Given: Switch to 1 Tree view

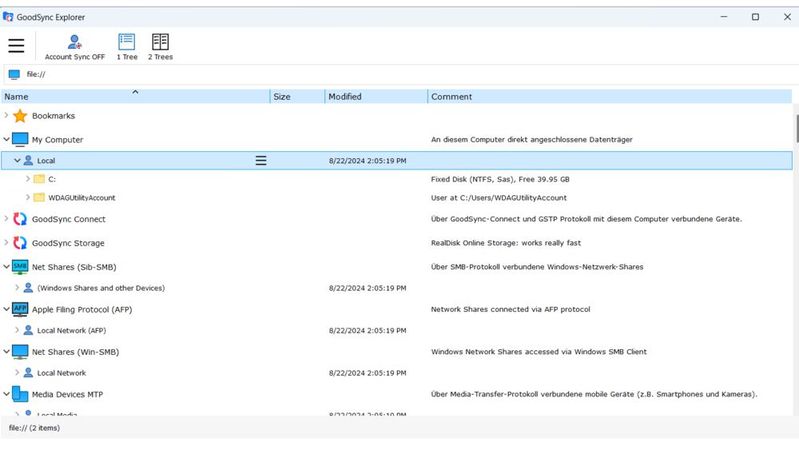Looking at the screenshot, I should click(127, 46).
